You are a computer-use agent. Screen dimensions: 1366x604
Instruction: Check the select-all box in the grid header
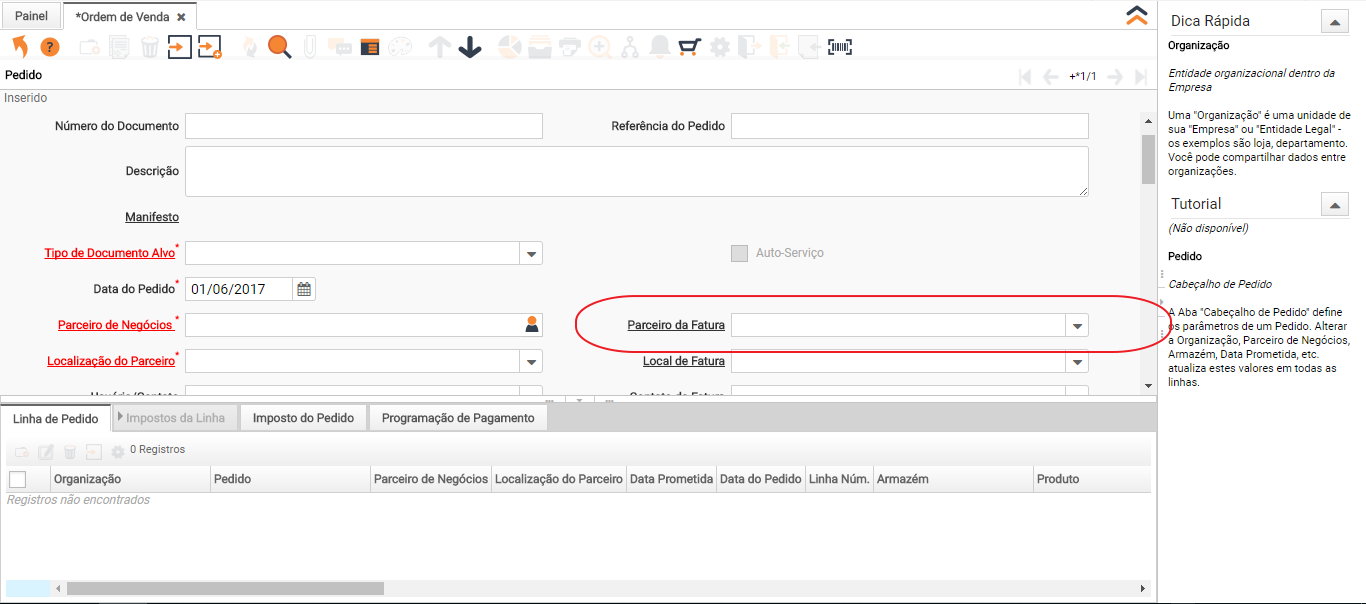[x=17, y=479]
